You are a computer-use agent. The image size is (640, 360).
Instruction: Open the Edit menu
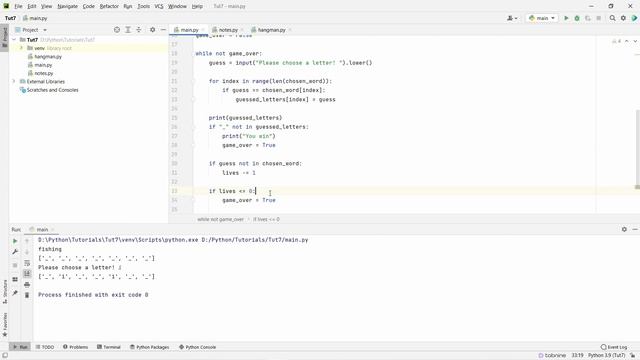coord(32,6)
